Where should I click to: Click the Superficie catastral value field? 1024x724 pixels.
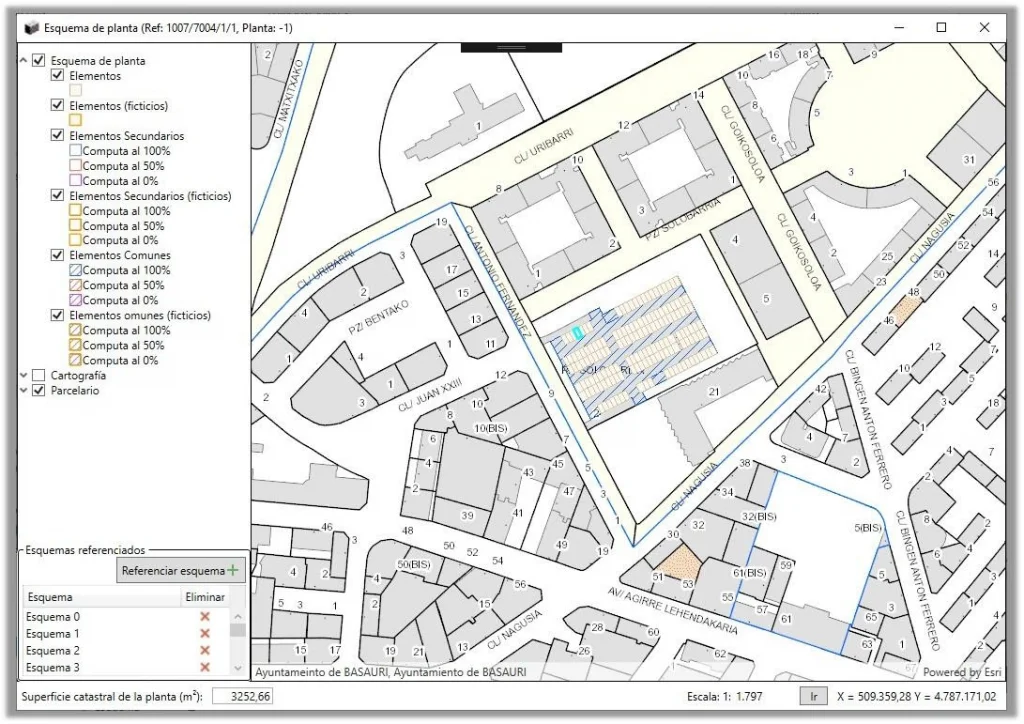(x=242, y=697)
